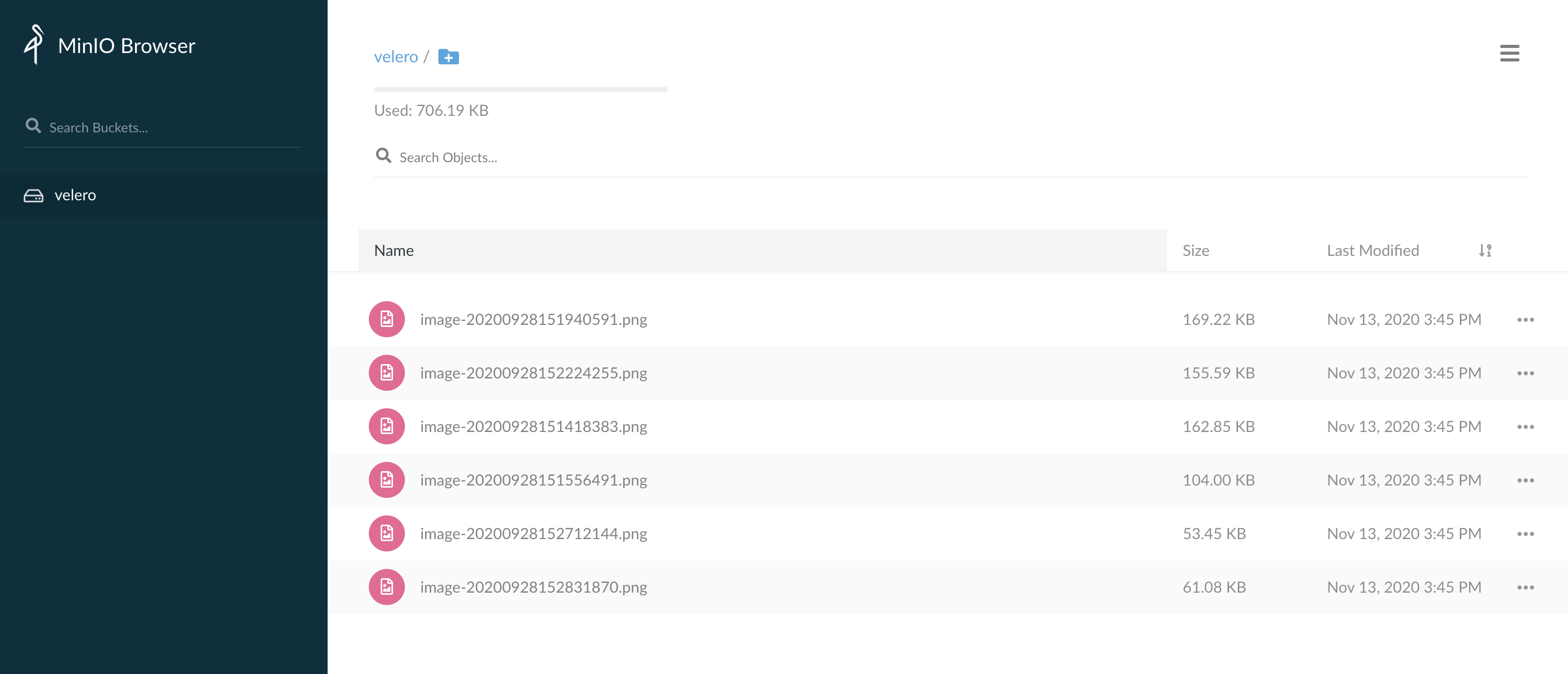The height and width of the screenshot is (674, 1568).
Task: Sort by the Last Modified column header
Action: tap(1373, 251)
